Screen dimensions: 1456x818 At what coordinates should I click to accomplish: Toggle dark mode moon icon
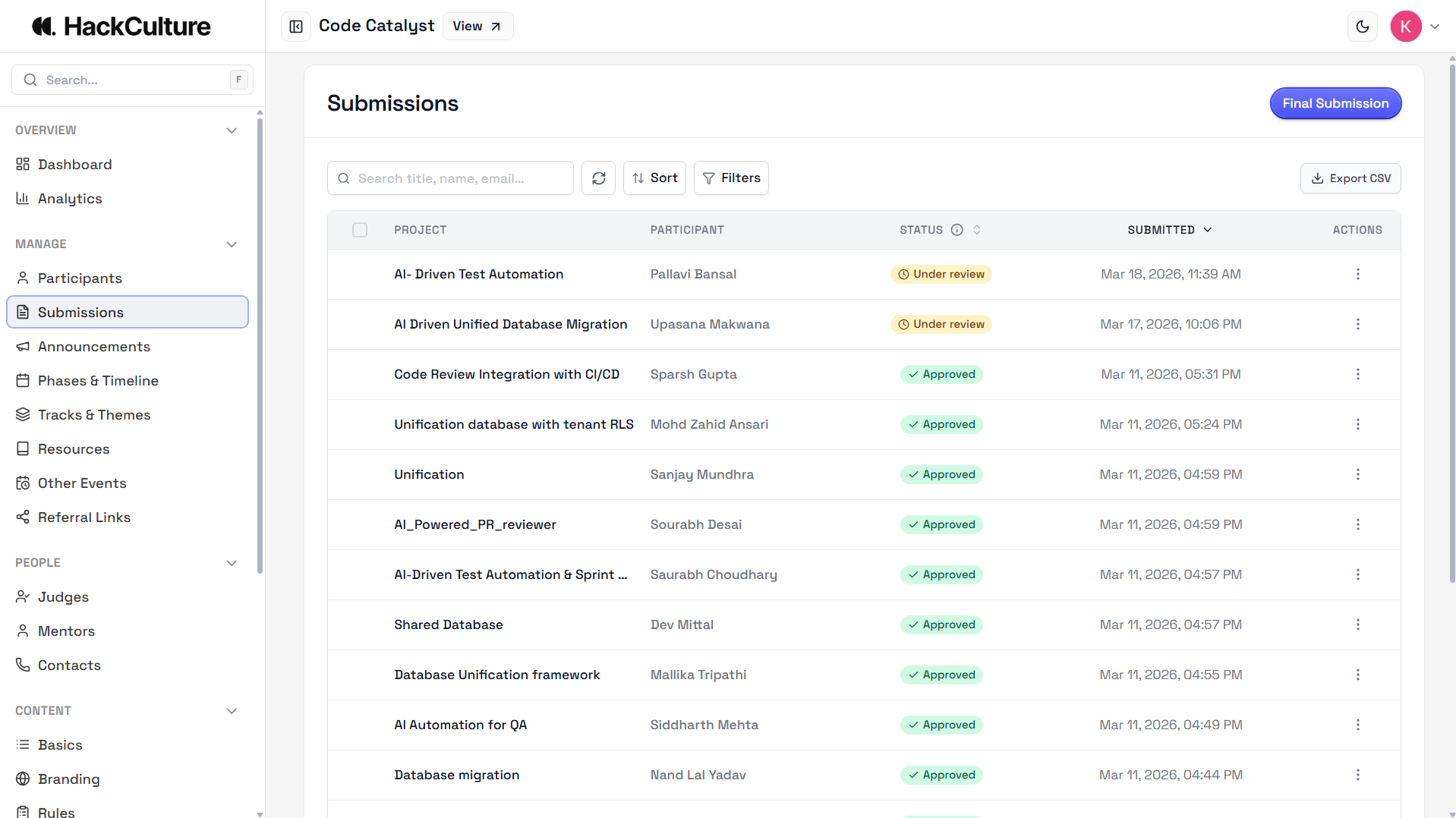tap(1363, 27)
